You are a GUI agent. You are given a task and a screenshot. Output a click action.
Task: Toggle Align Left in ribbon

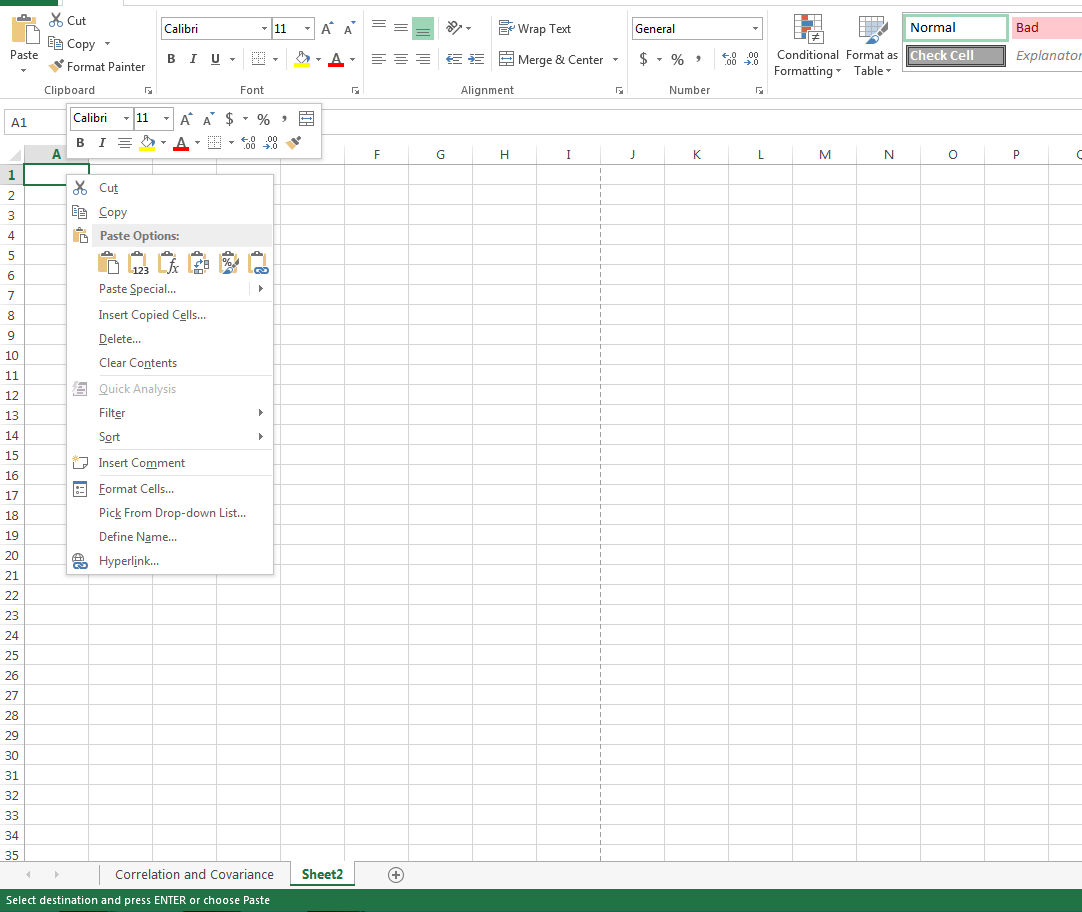[x=378, y=59]
